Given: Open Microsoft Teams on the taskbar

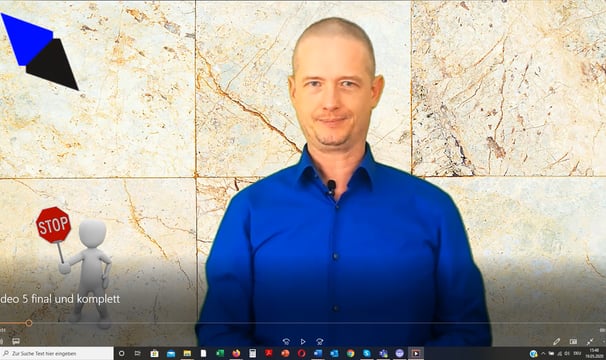Looking at the screenshot, I should (x=383, y=353).
